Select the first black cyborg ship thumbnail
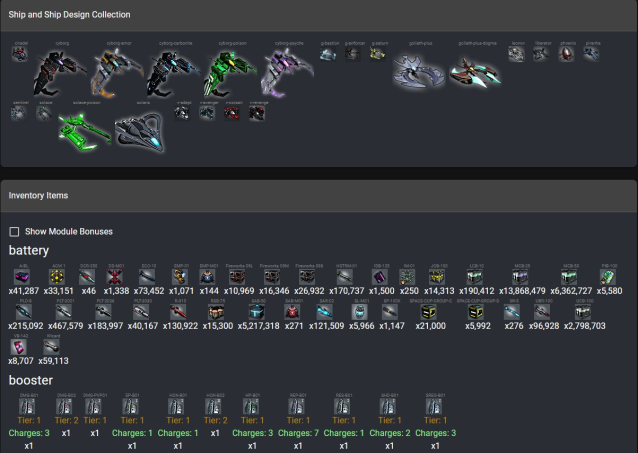 [x=61, y=69]
